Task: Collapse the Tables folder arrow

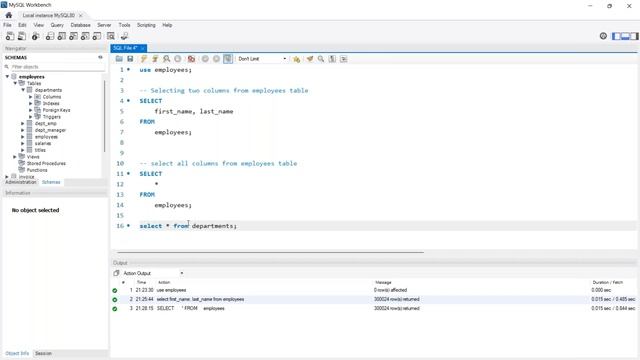Action: pos(15,83)
